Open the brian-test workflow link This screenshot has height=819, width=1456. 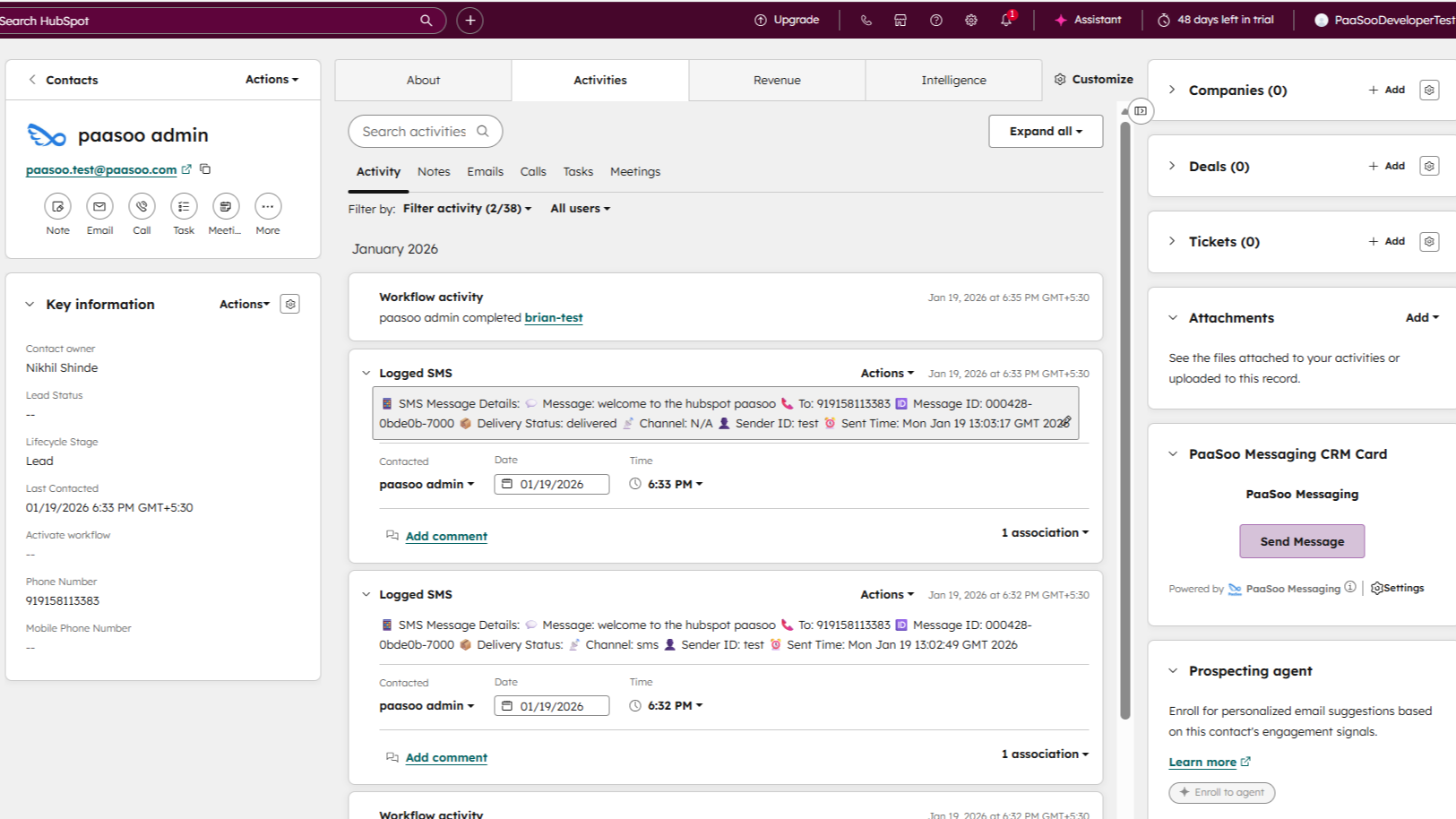pyautogui.click(x=553, y=317)
